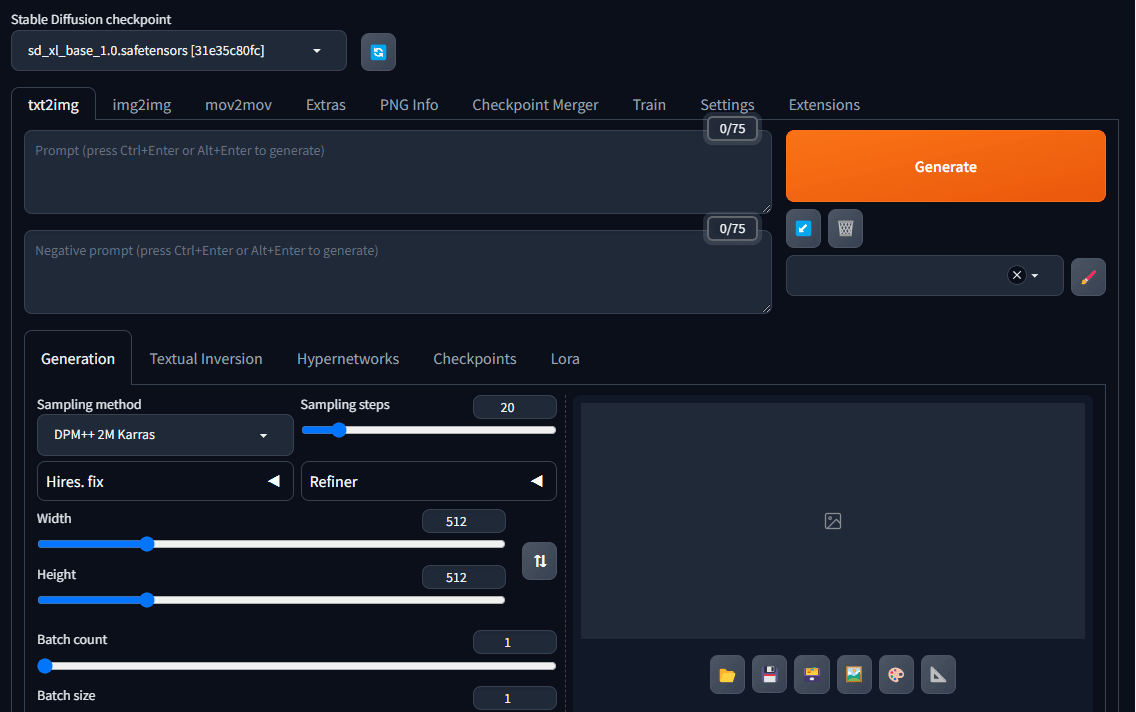Expand the Hires. fix section
The height and width of the screenshot is (712, 1136).
165,482
